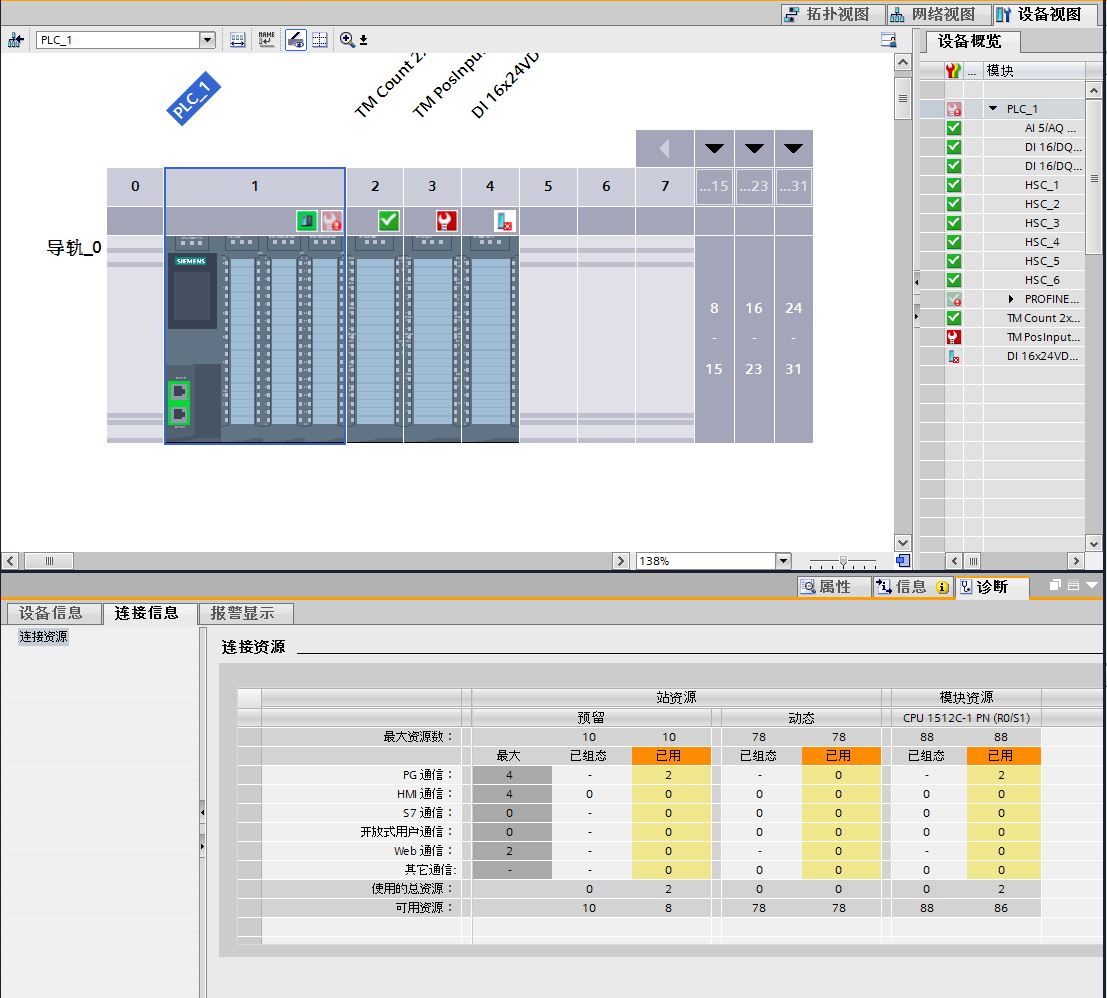This screenshot has height=998, width=1107.
Task: Click the unreachable icon on DI 16x24VD row
Action: click(954, 356)
